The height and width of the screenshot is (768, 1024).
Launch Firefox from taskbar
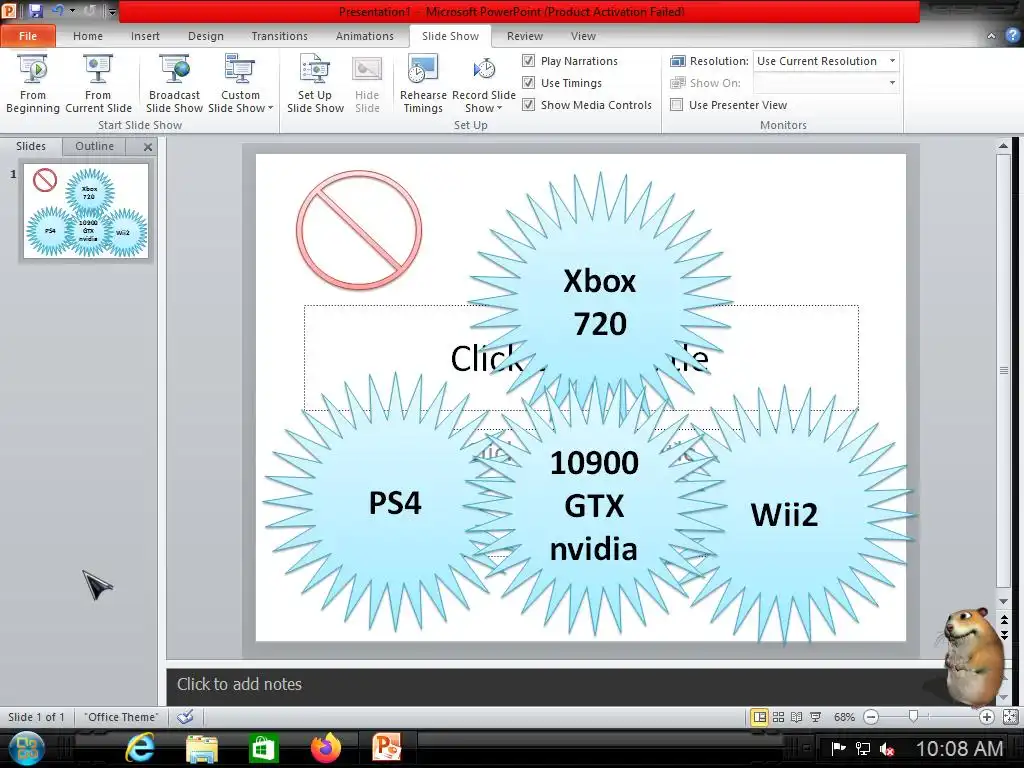click(326, 748)
